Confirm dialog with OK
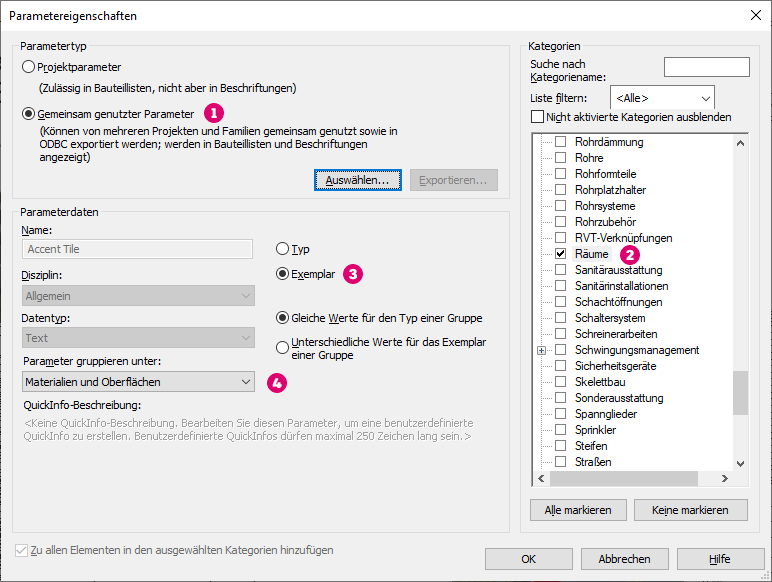 pos(528,558)
